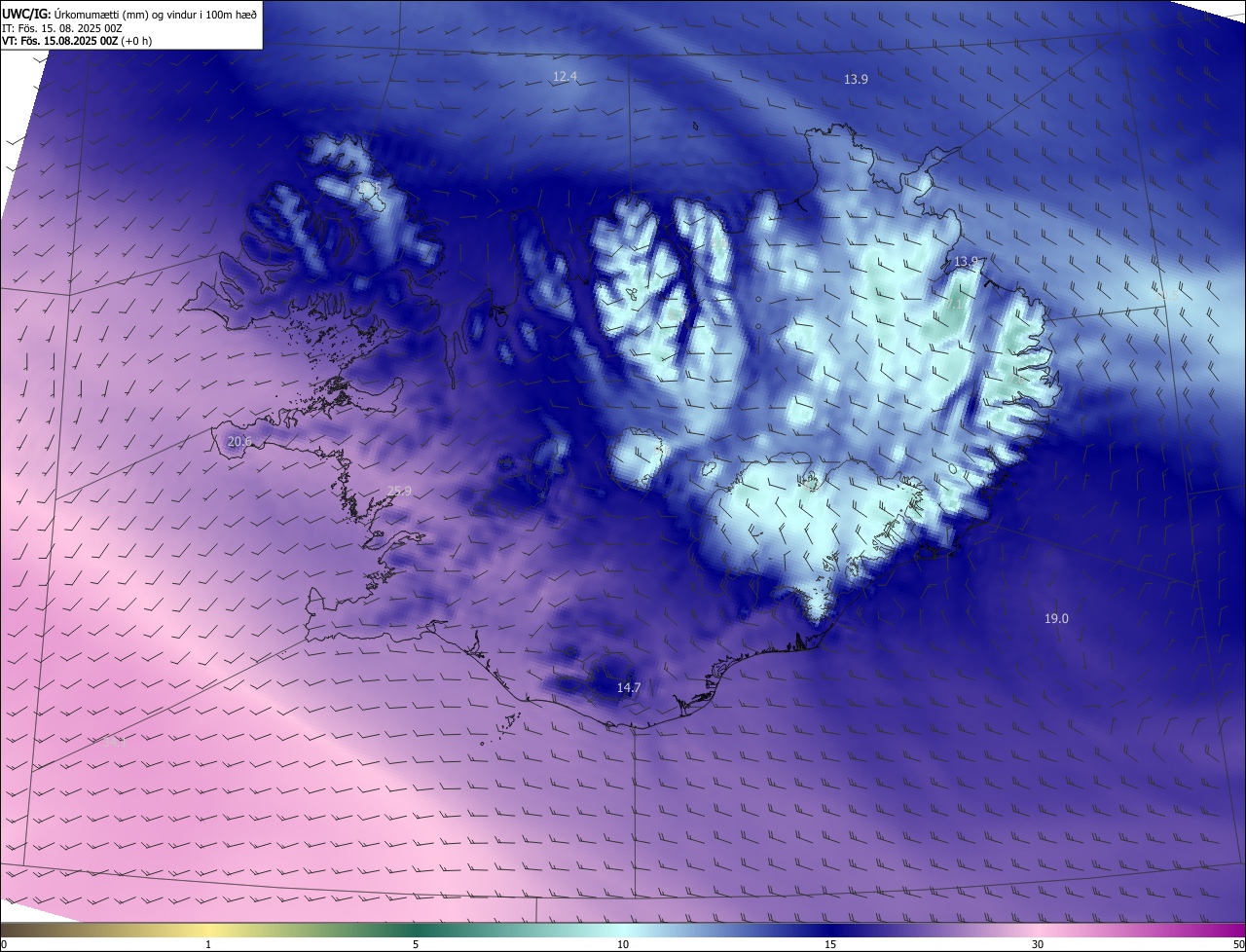This screenshot has height=952, width=1246.
Task: Click the 10 tick label on the color scale
Action: click(623, 944)
